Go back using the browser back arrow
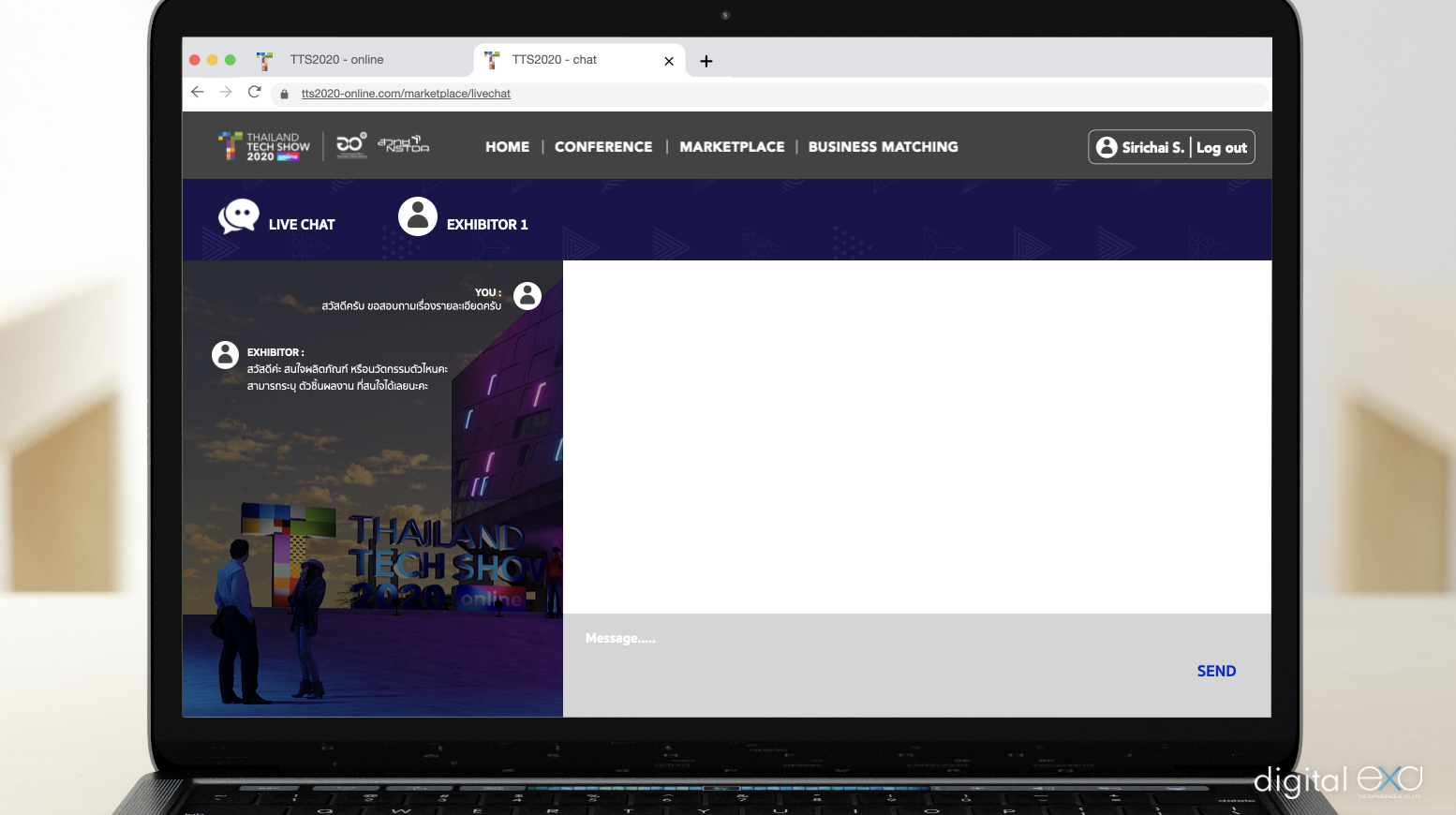Screen dimensions: 1456x815 [x=198, y=92]
